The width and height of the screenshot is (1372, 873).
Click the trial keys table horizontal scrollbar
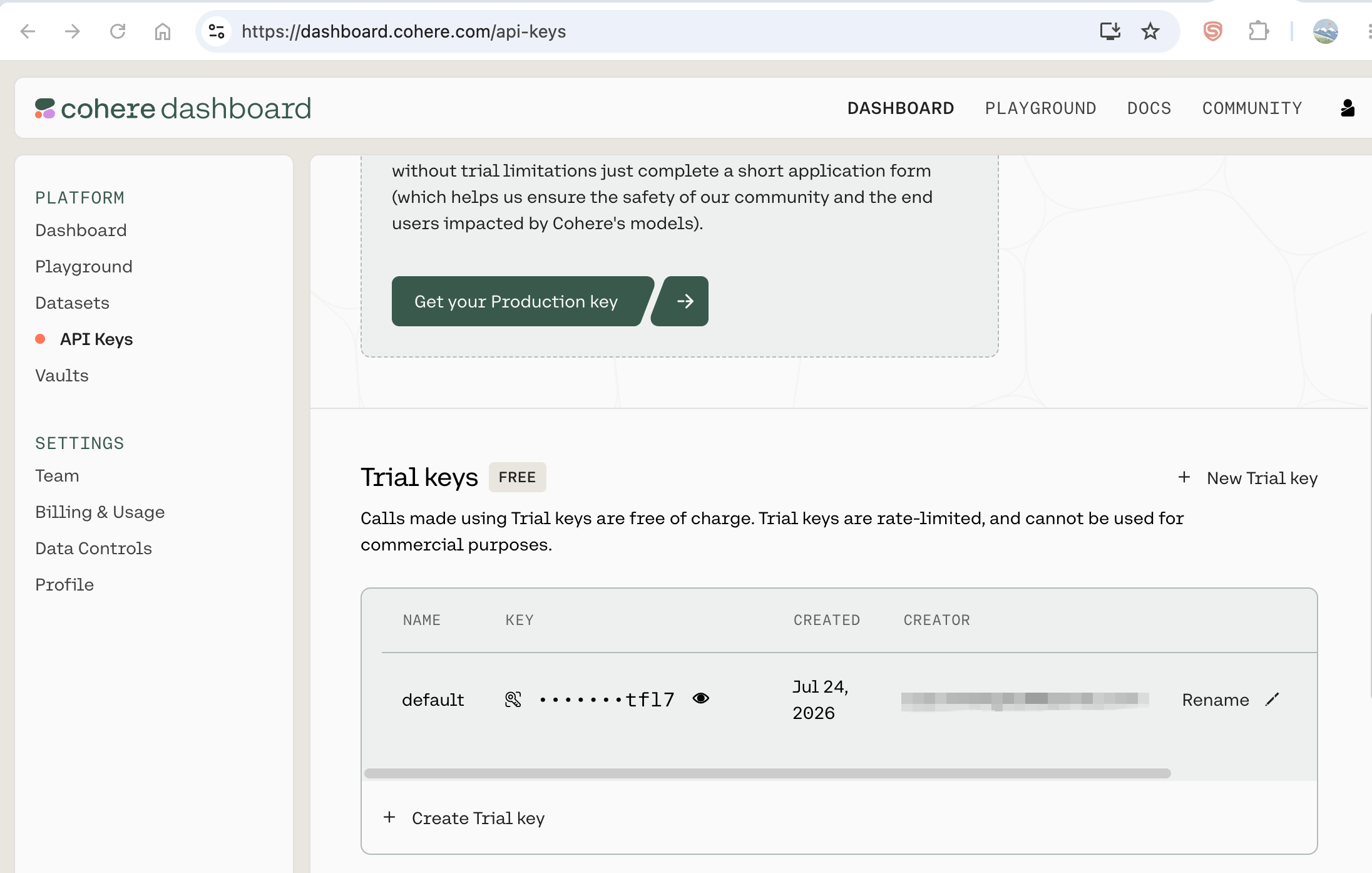[x=767, y=773]
